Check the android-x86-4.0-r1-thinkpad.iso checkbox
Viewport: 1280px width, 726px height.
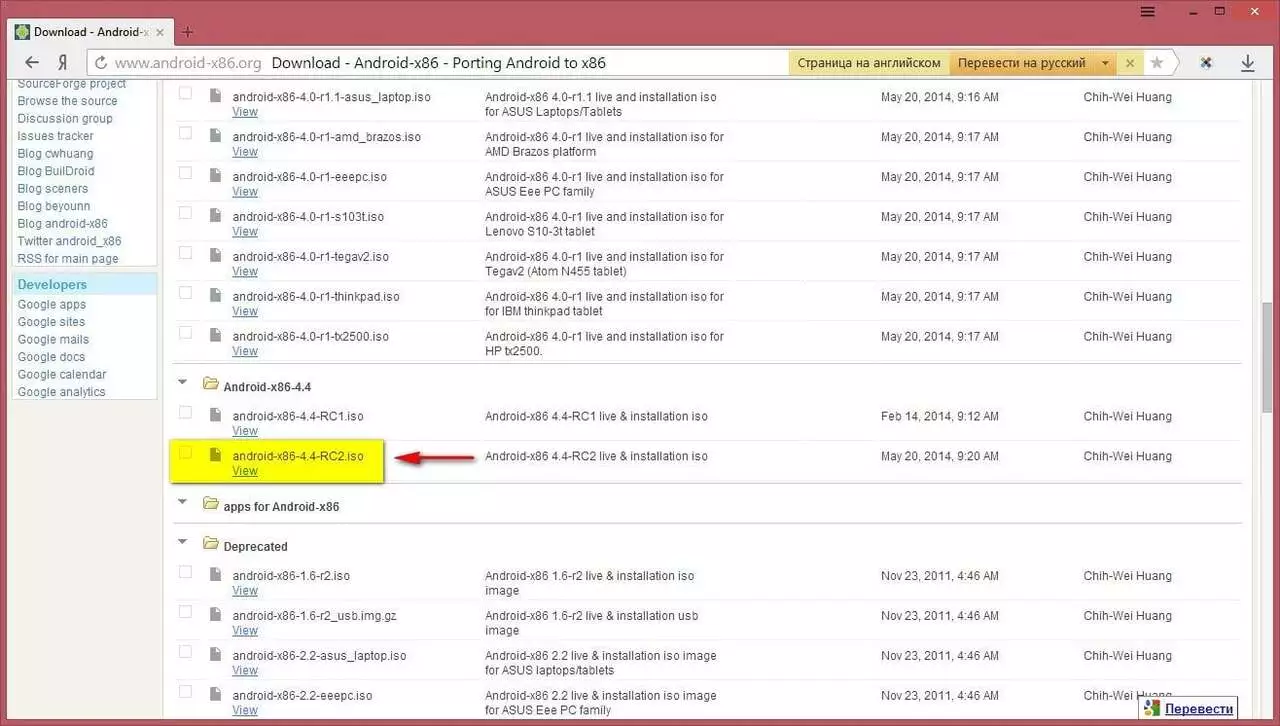[x=185, y=293]
